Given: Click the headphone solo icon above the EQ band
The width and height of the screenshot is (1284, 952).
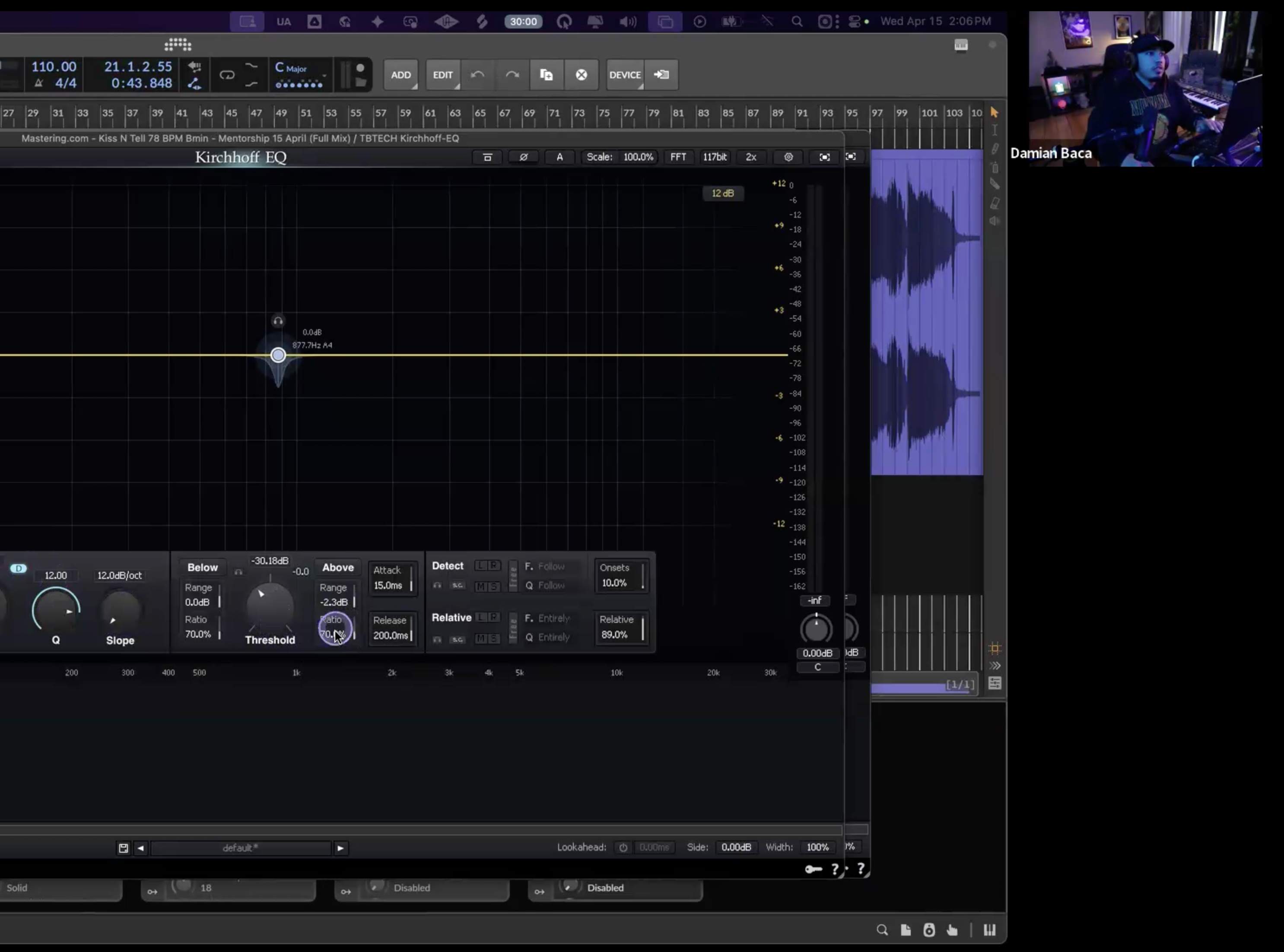Looking at the screenshot, I should [278, 321].
